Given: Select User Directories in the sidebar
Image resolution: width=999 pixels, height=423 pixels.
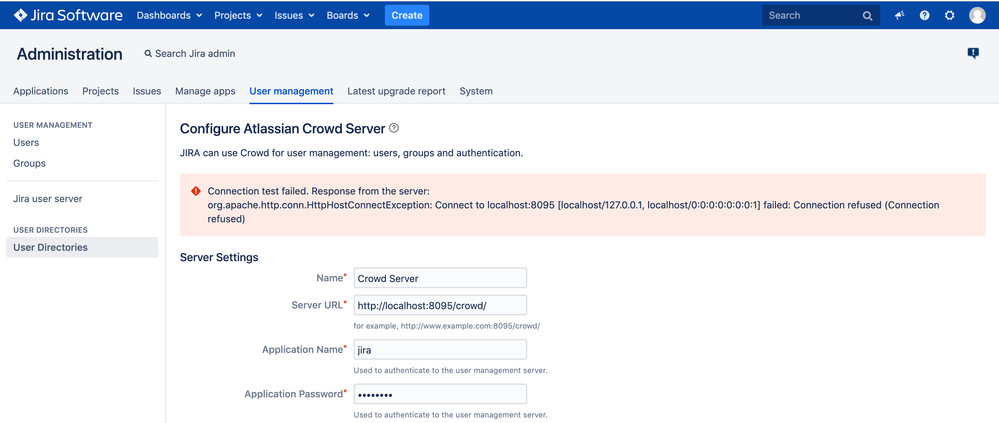Looking at the screenshot, I should 82,247.
